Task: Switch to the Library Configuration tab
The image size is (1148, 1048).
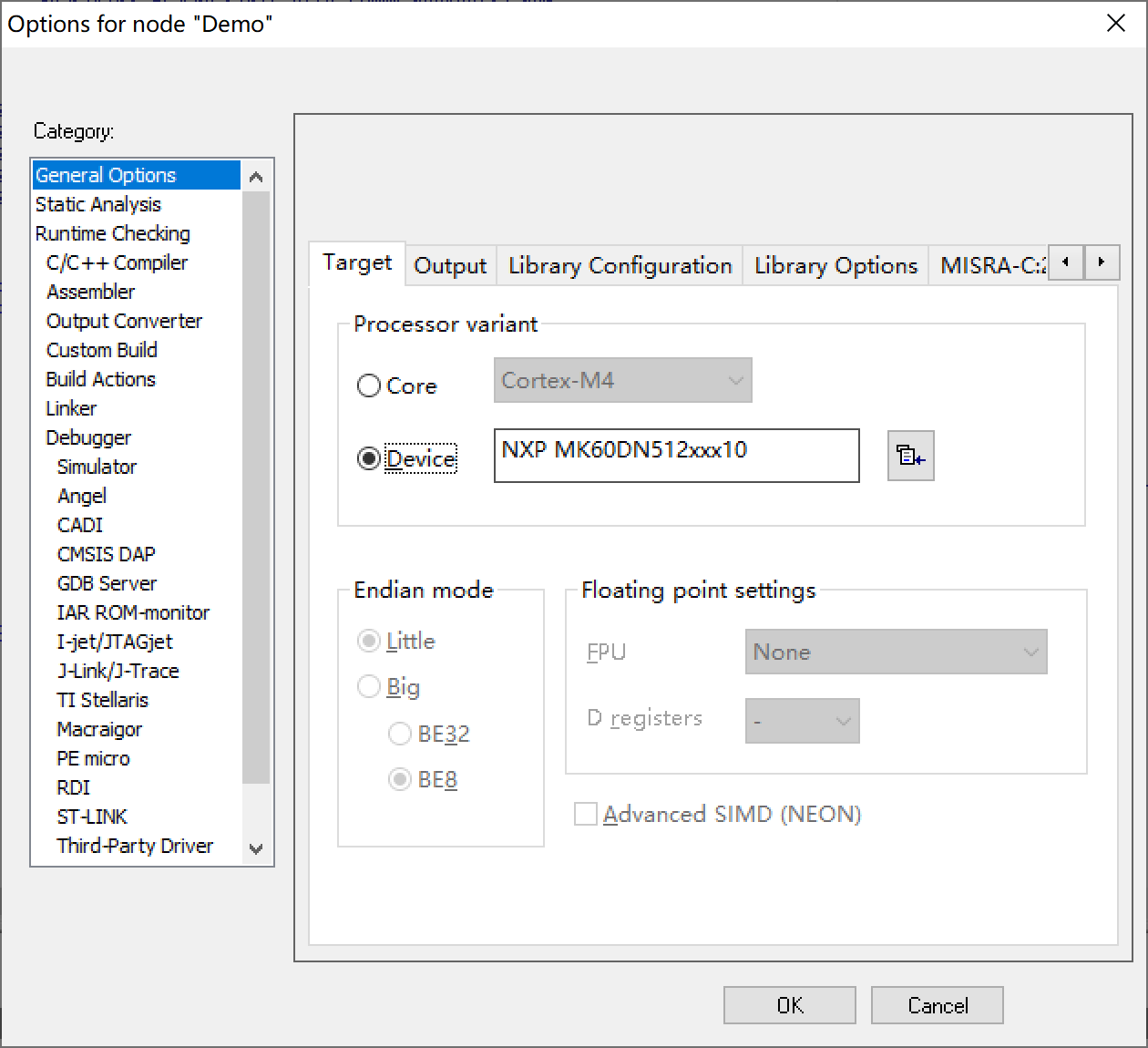Action: [x=620, y=265]
